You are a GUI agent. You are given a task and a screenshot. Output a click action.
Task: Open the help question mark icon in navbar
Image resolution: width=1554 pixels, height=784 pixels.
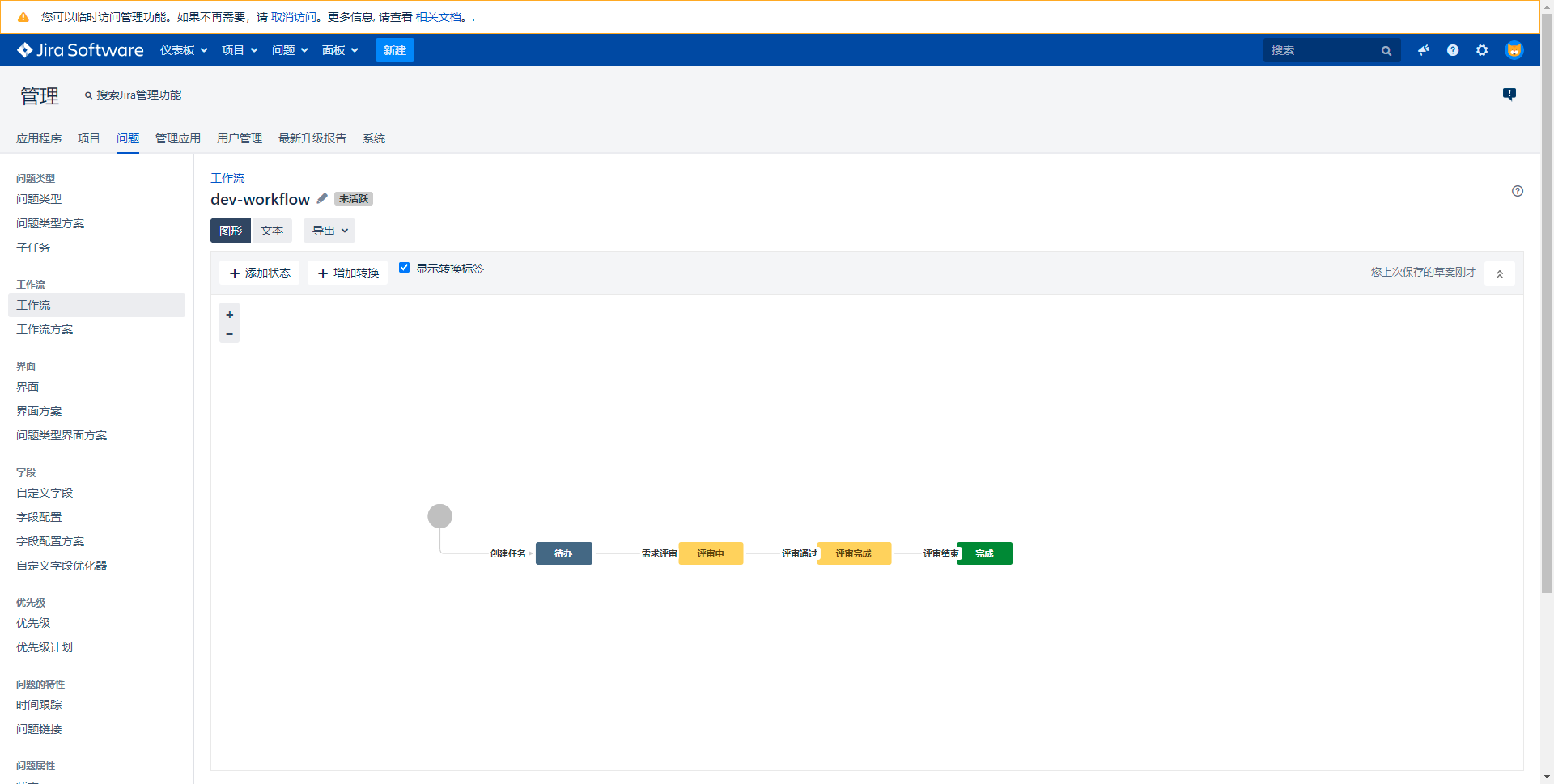[x=1453, y=50]
